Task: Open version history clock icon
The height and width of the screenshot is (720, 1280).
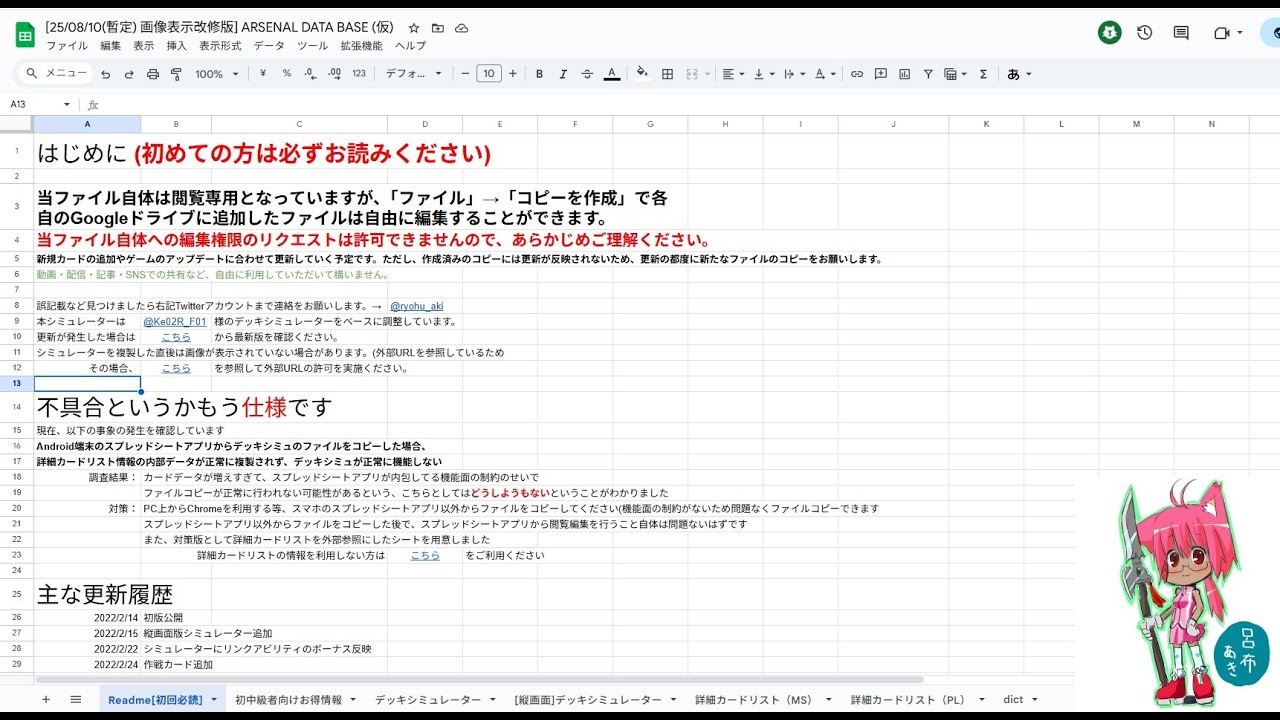Action: coord(1145,33)
